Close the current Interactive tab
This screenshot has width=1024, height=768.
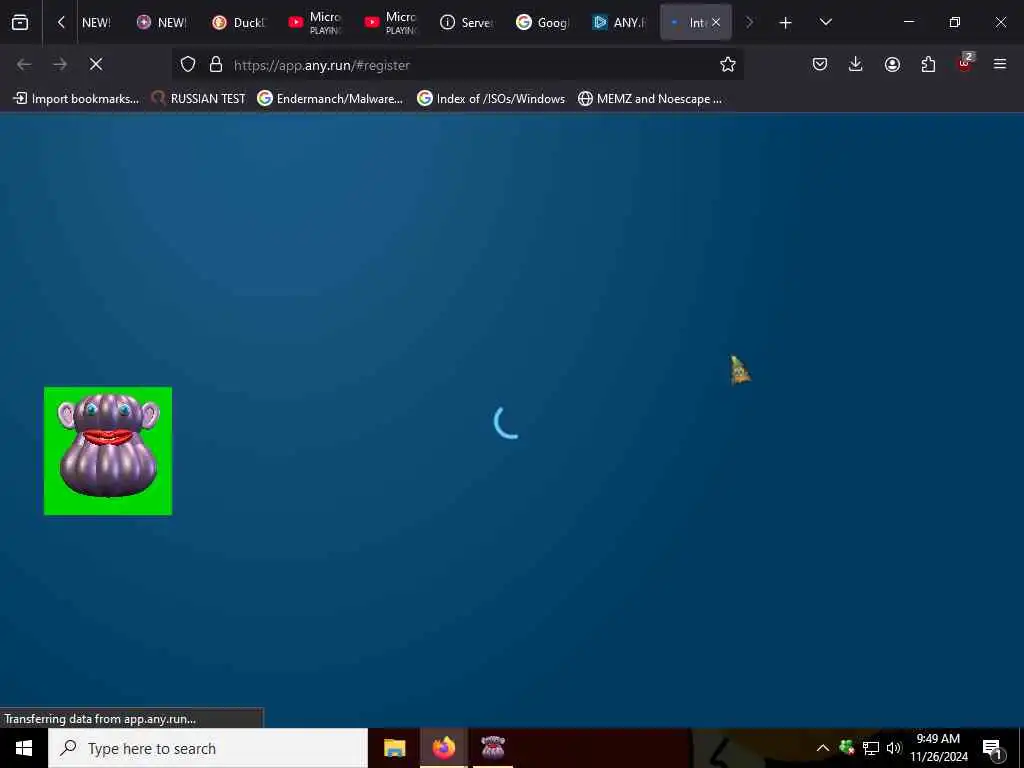pos(716,22)
